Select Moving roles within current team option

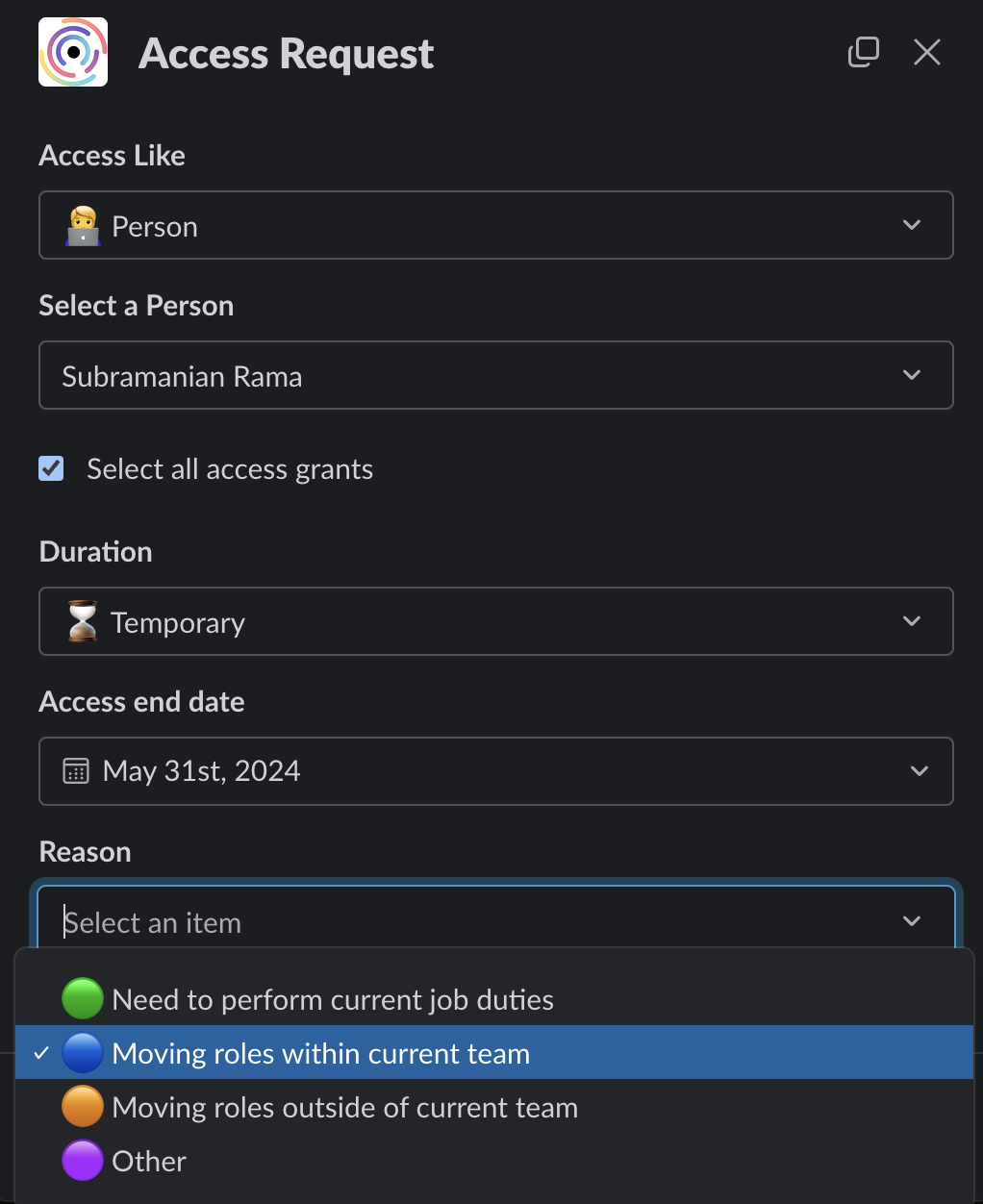[321, 1053]
